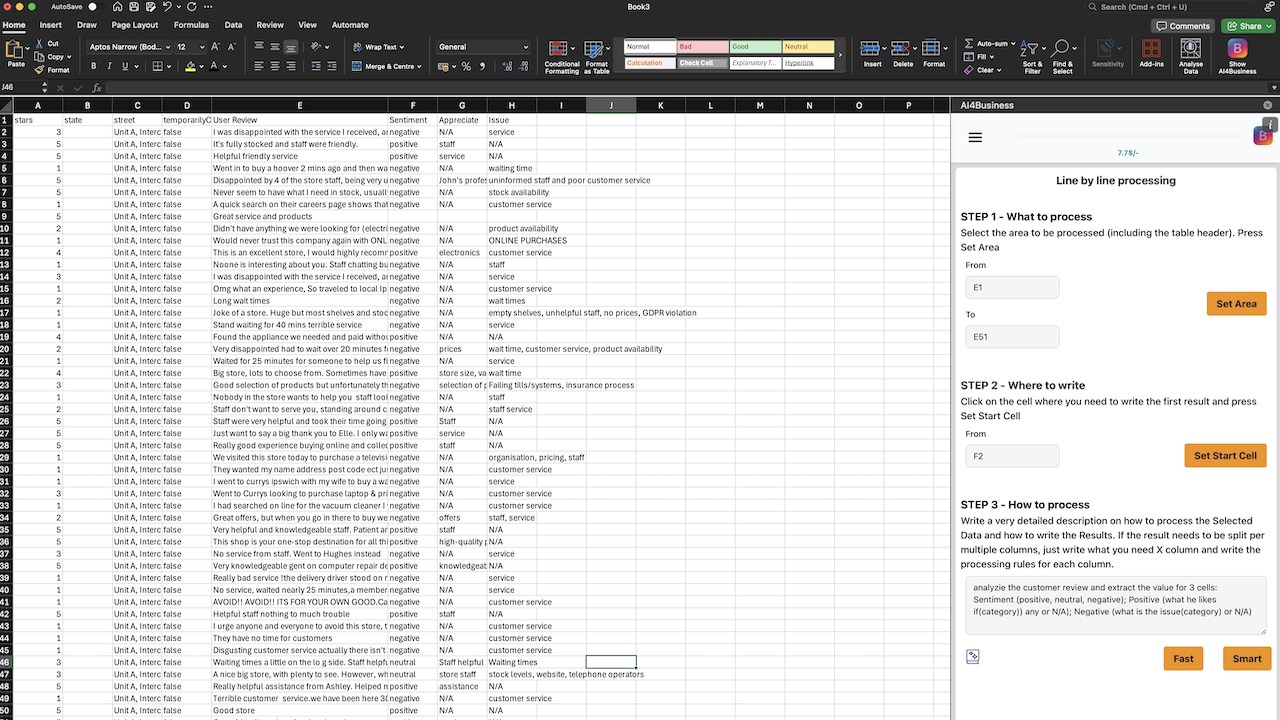The height and width of the screenshot is (720, 1280).
Task: Click the increase indent icon
Action: pyautogui.click(x=332, y=67)
